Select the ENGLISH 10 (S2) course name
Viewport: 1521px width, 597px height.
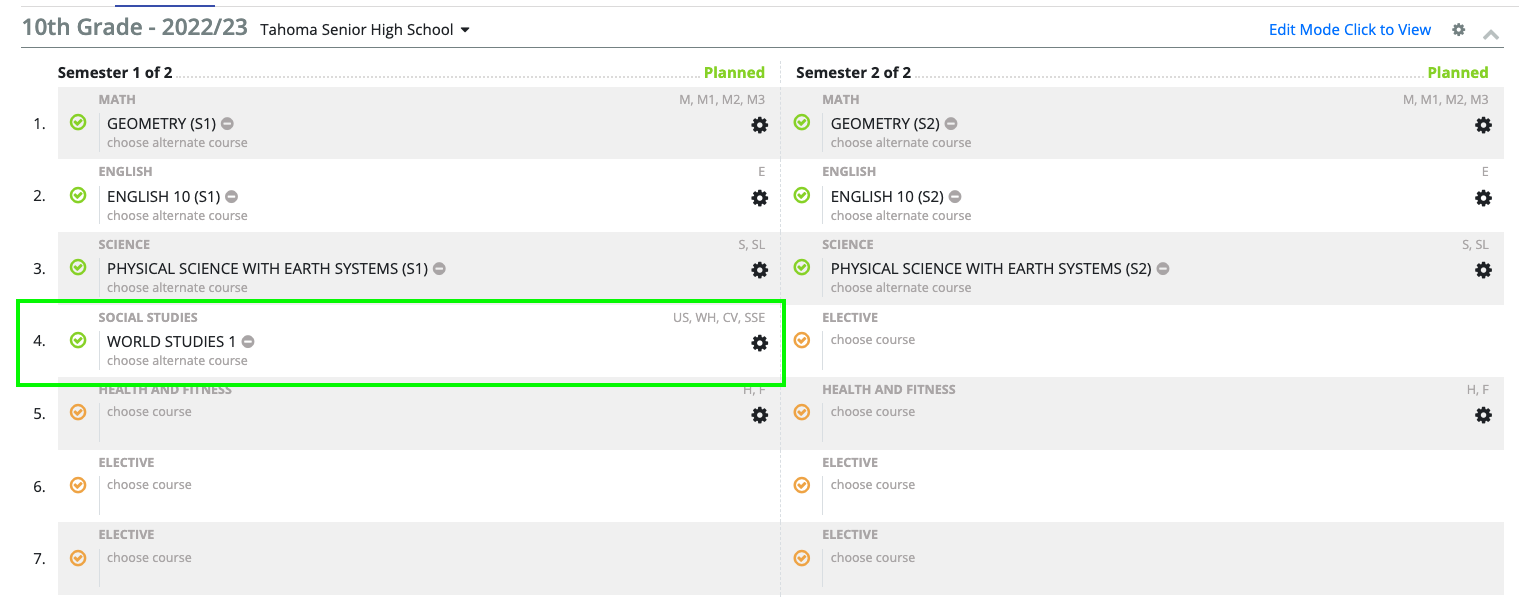pos(887,197)
